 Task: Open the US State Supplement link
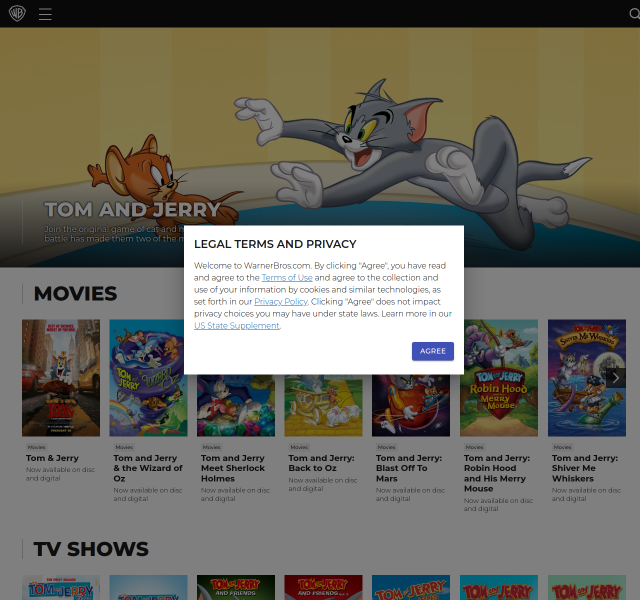click(237, 326)
